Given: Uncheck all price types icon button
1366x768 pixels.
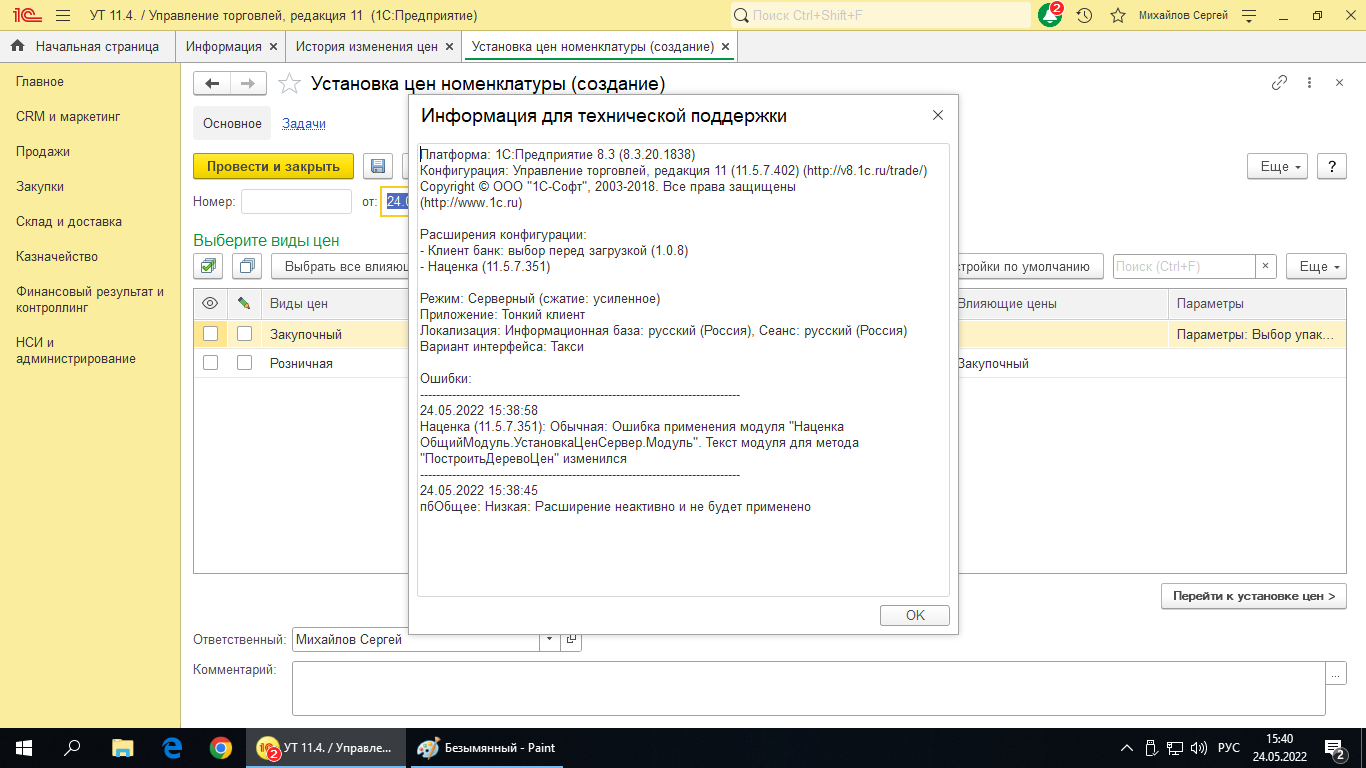Looking at the screenshot, I should (x=246, y=266).
